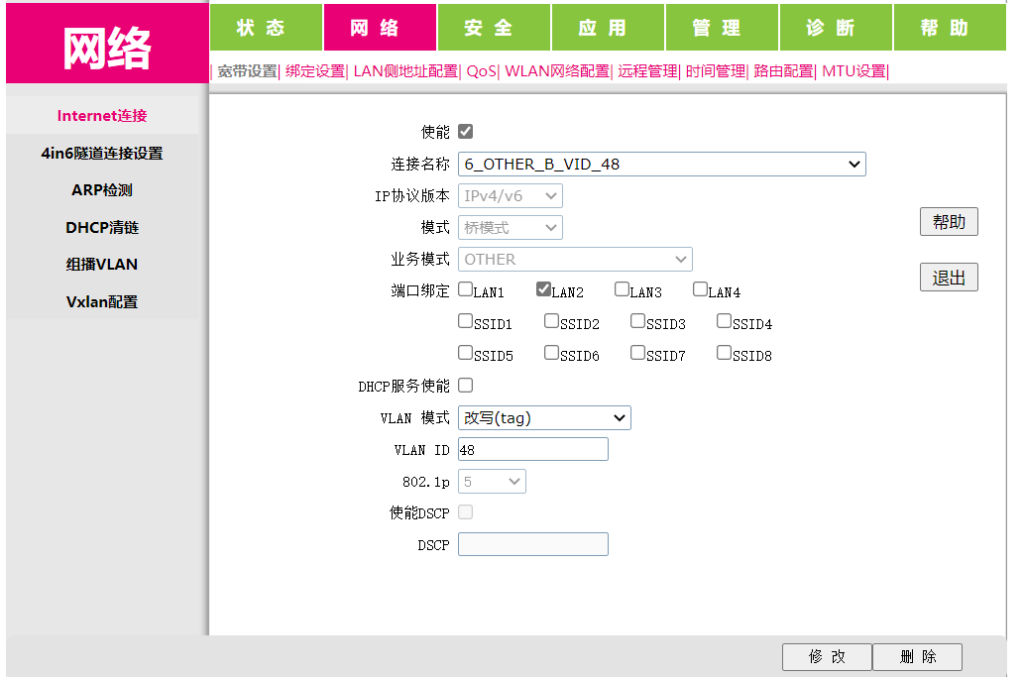Open the WLAN网络配置 submenu link

[x=557, y=71]
